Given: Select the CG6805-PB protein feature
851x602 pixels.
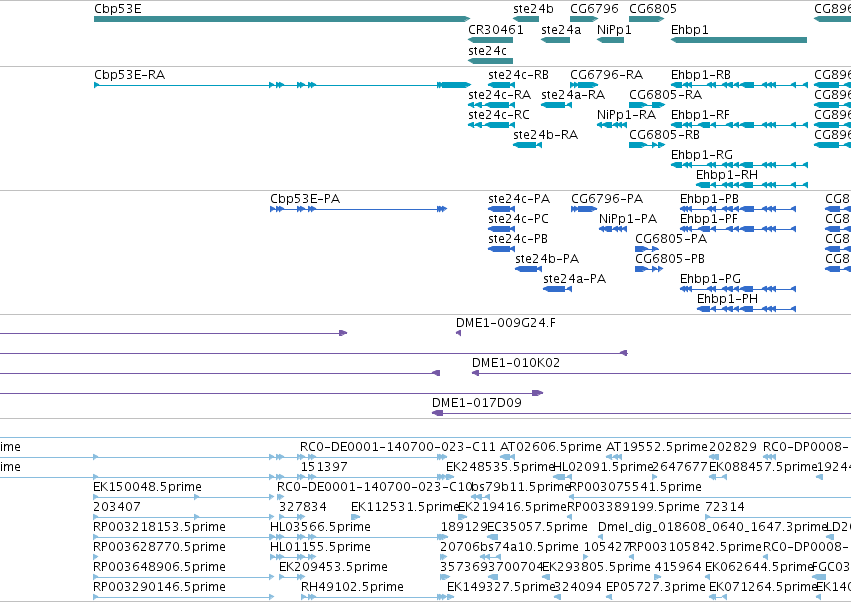Looking at the screenshot, I should click(x=649, y=269).
